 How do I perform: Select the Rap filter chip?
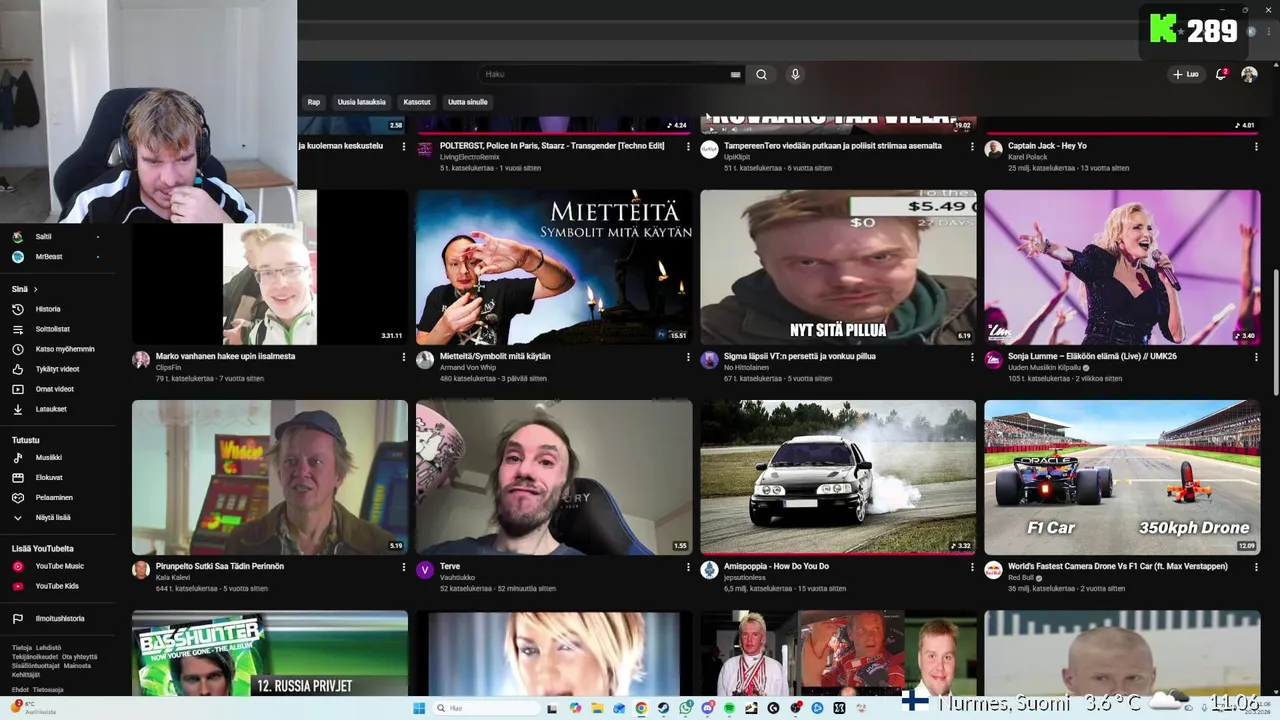[314, 102]
